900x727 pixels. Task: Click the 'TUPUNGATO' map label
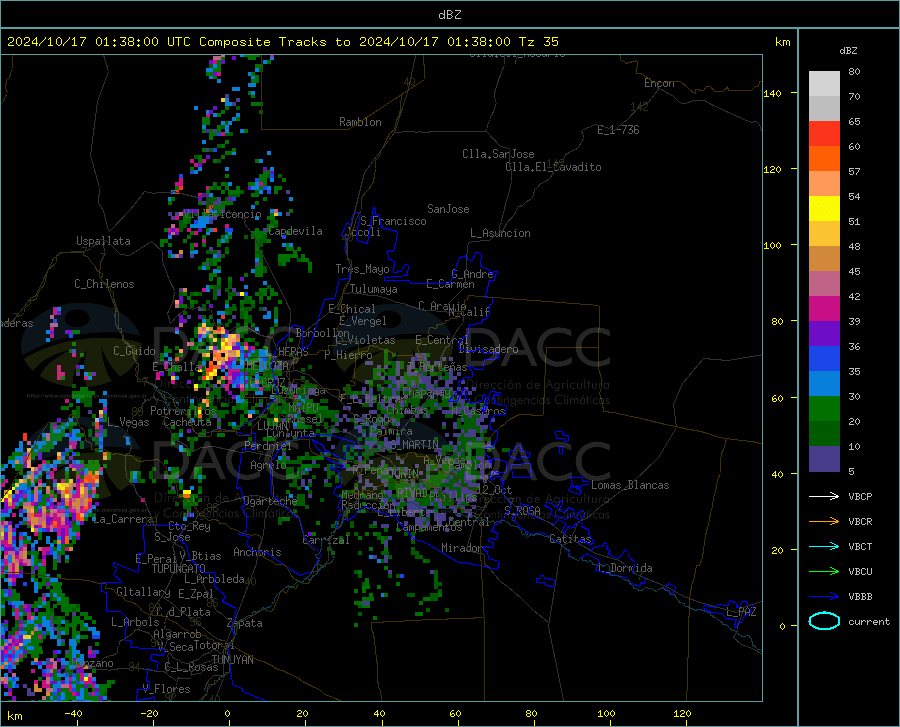click(179, 569)
